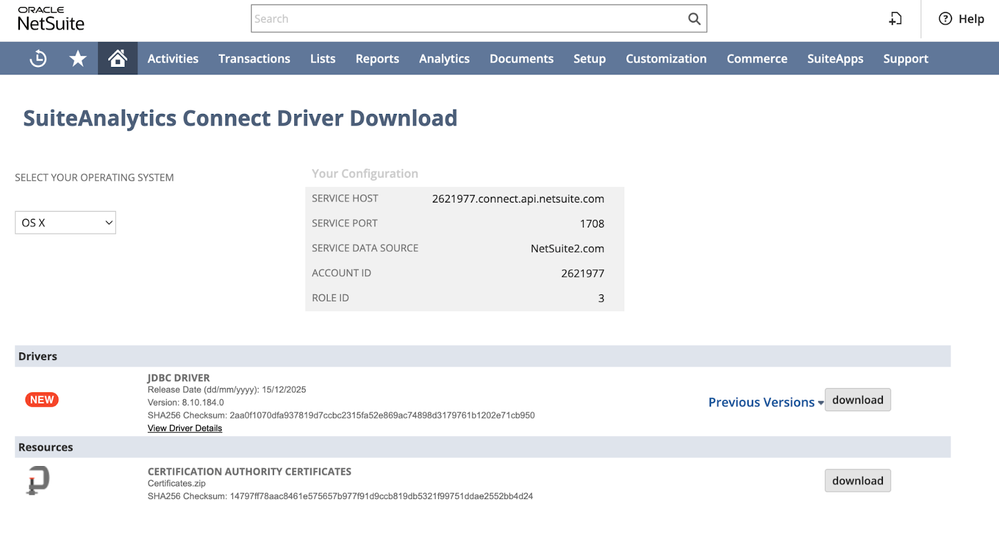999x533 pixels.
Task: Open the Reports menu
Action: pos(377,59)
